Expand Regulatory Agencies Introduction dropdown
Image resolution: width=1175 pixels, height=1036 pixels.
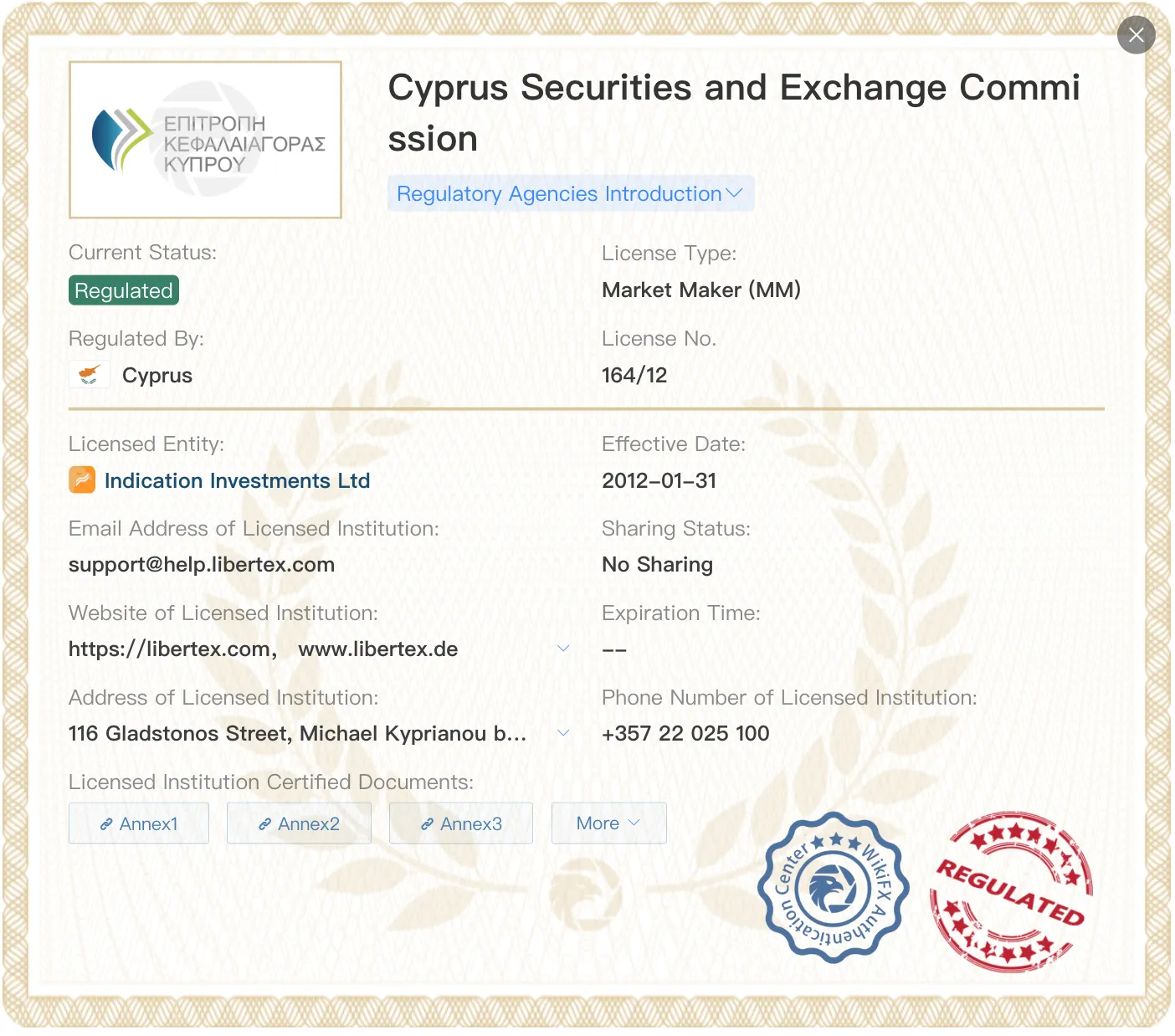pyautogui.click(x=570, y=193)
